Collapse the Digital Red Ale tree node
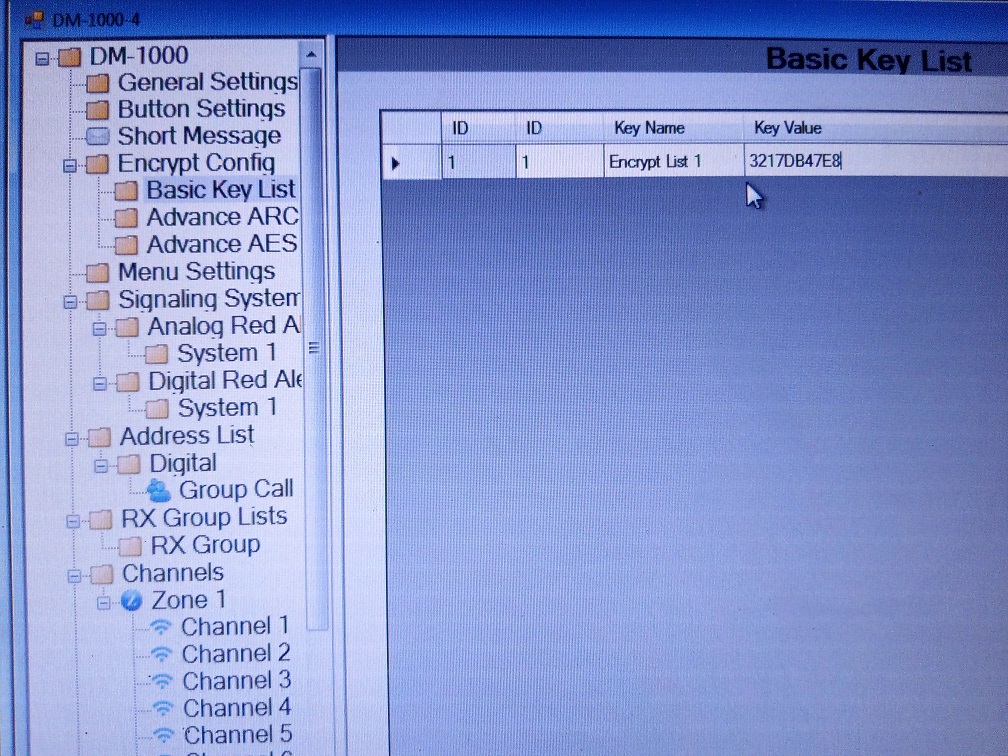 (100, 384)
